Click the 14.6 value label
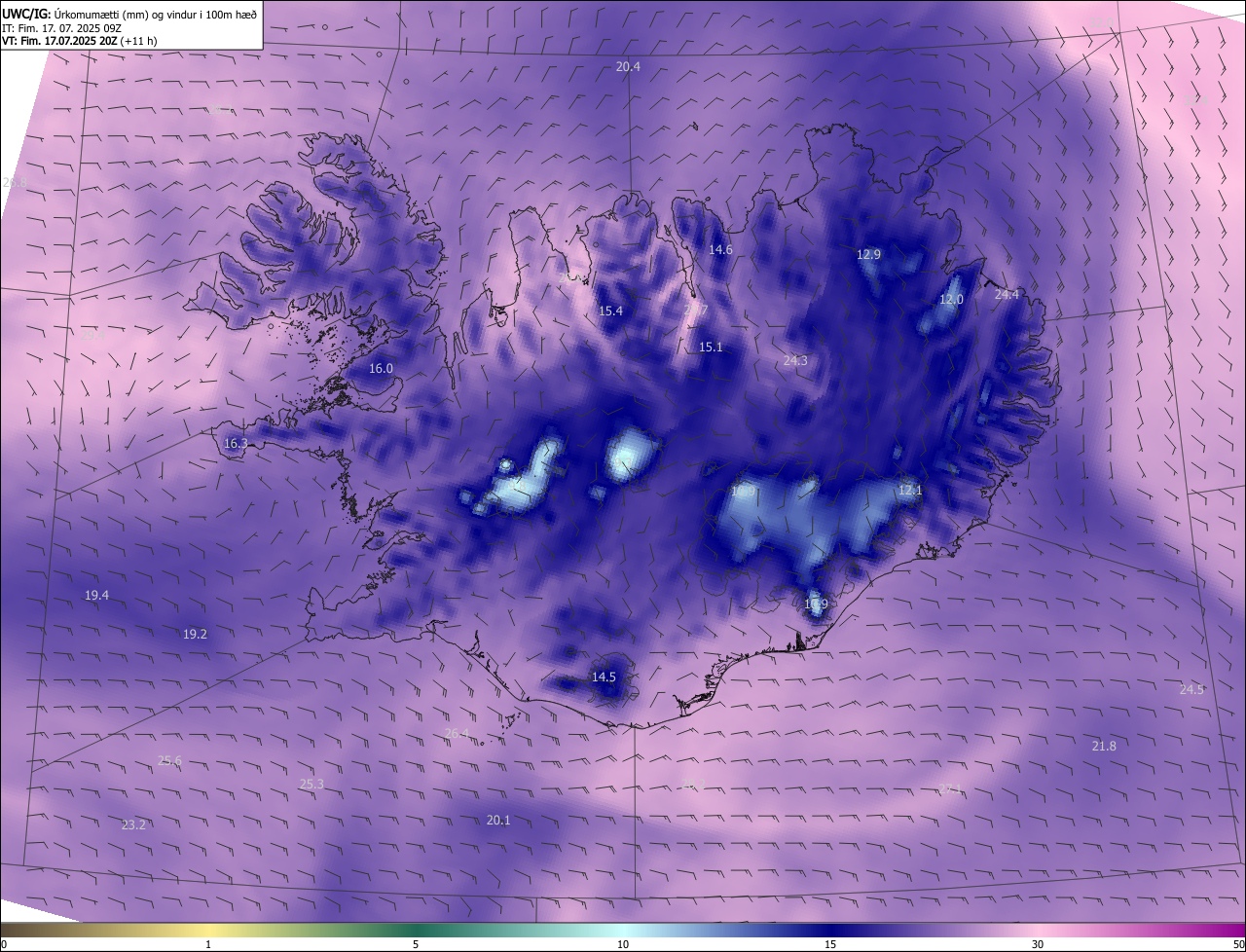 tap(720, 250)
